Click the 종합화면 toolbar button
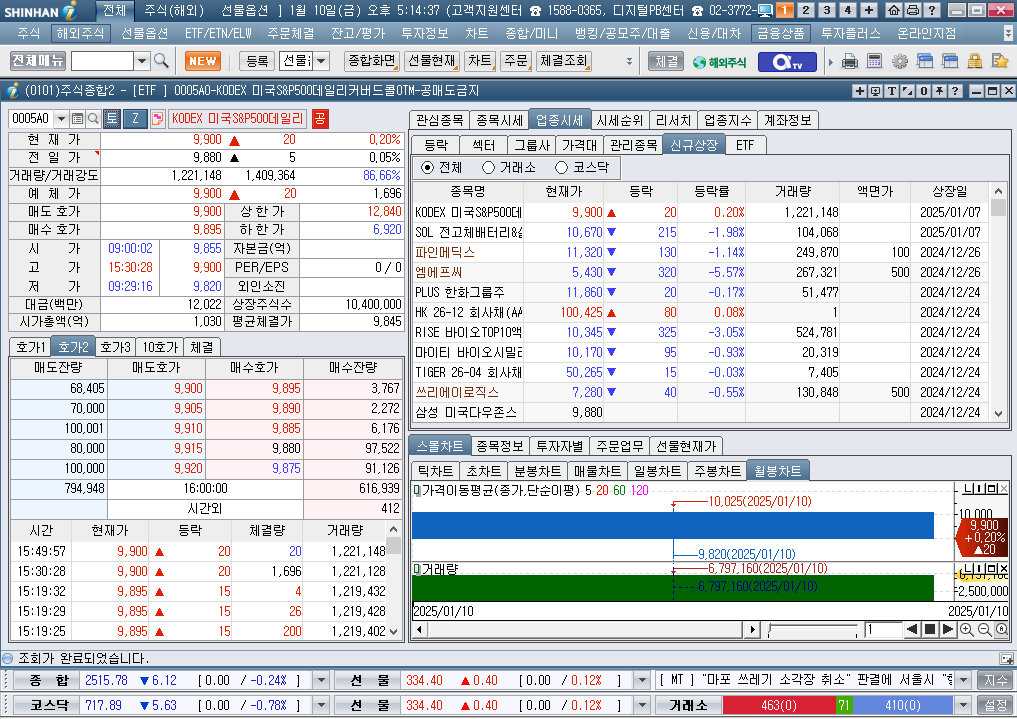This screenshot has height=719, width=1017. click(372, 61)
